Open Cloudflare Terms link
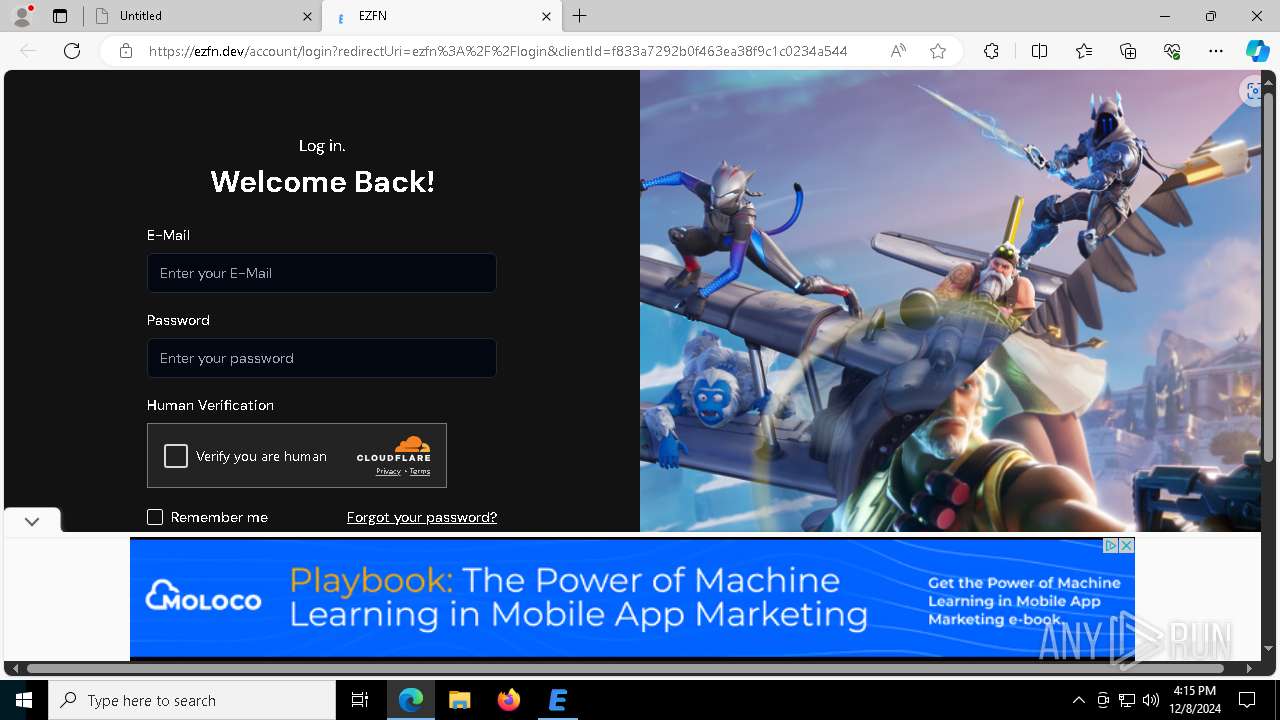The image size is (1280, 720). [x=420, y=471]
